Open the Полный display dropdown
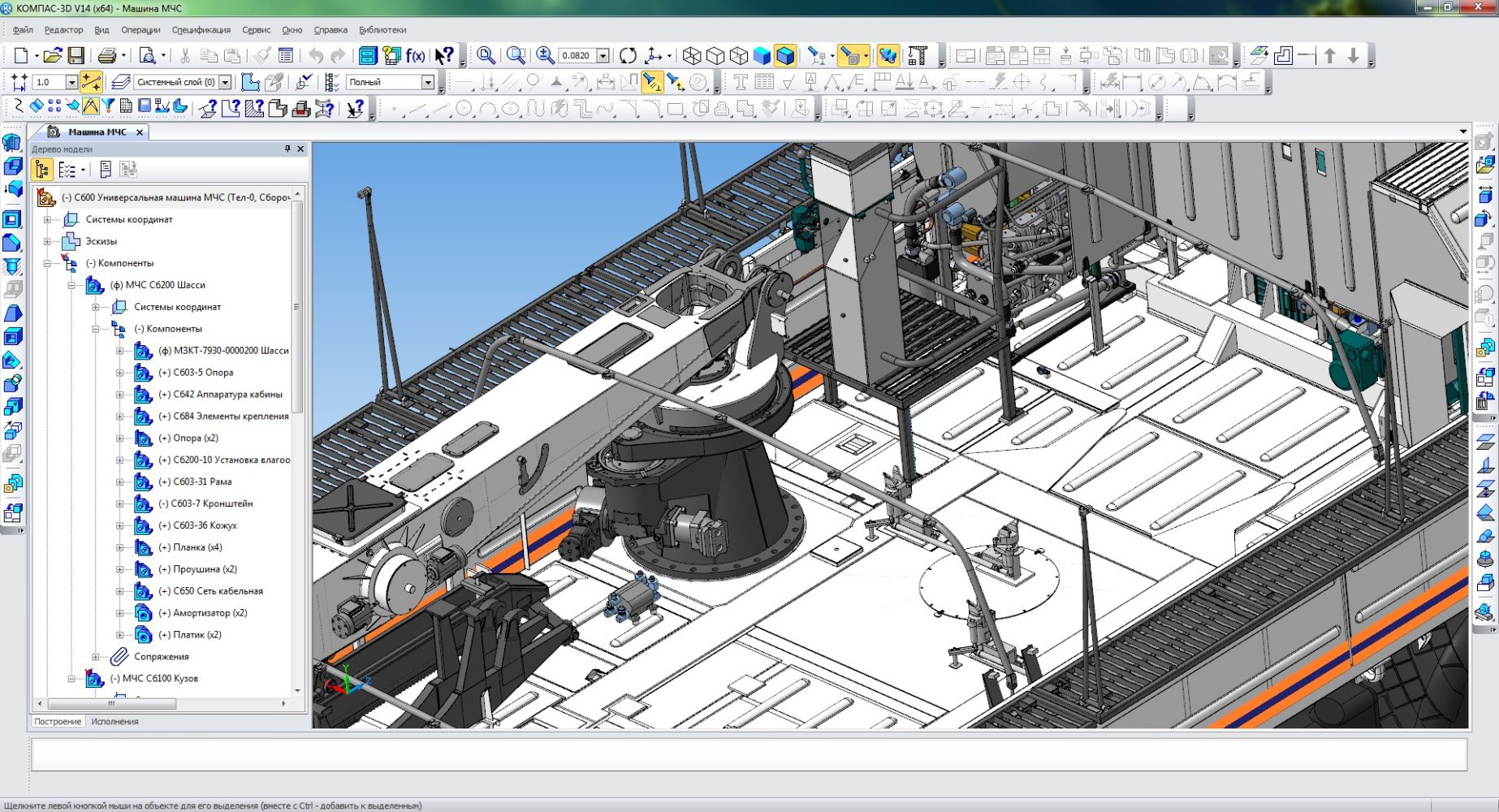Viewport: 1499px width, 812px height. 427,82
